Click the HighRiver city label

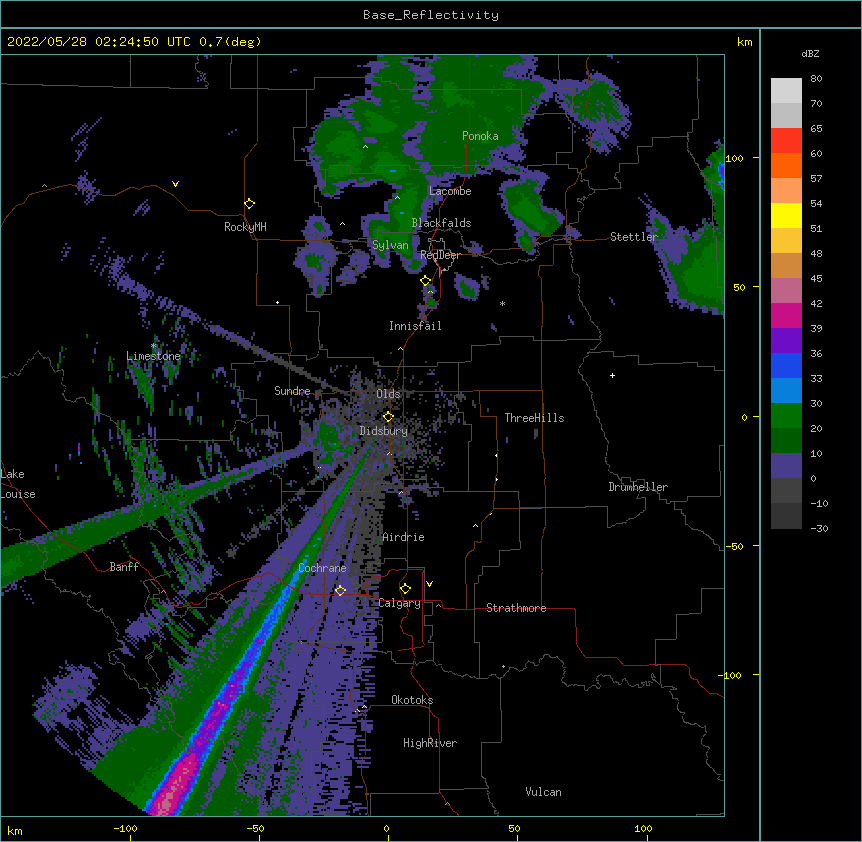[x=430, y=743]
